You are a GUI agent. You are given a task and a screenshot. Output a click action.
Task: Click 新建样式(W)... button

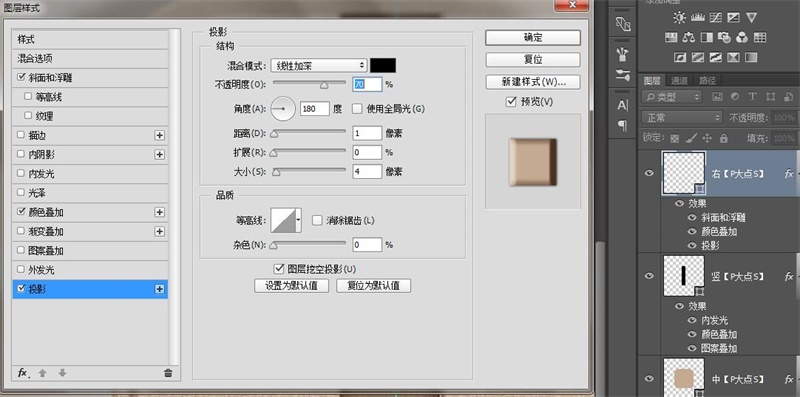click(x=533, y=82)
